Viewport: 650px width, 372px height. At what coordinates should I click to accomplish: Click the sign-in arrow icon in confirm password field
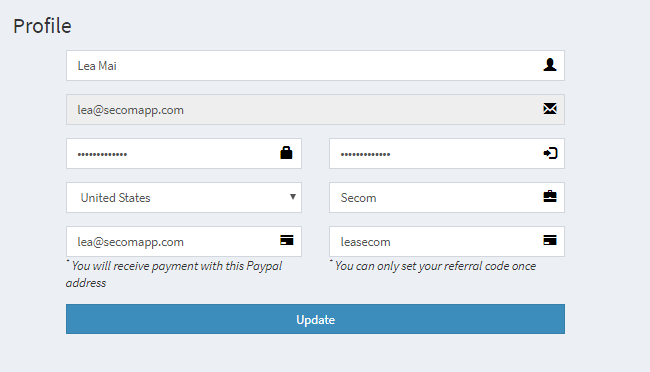point(550,153)
